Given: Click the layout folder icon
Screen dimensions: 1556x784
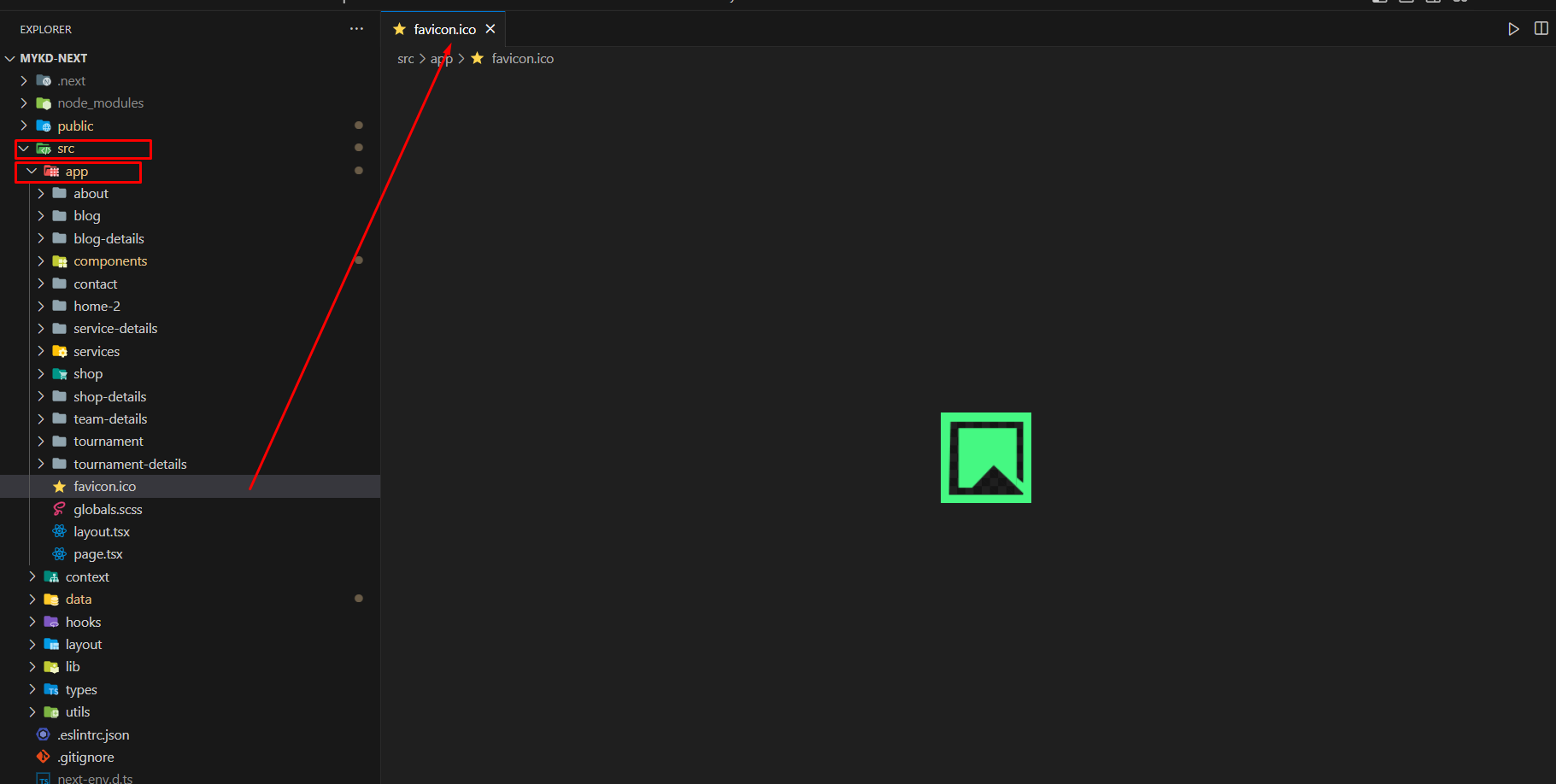Looking at the screenshot, I should [51, 645].
